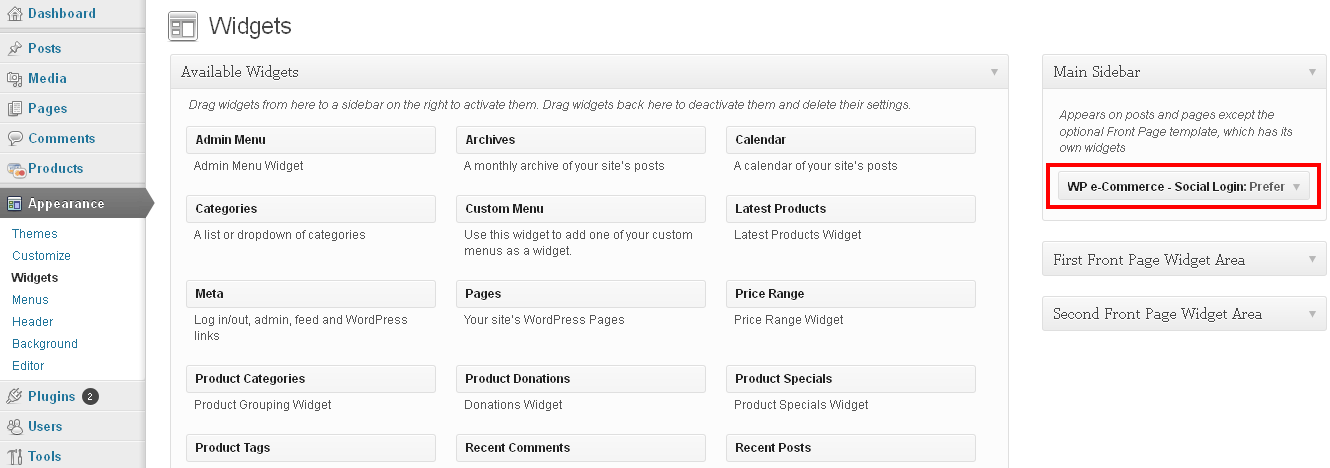
Task: Open the Themes submenu item
Action: click(x=35, y=234)
